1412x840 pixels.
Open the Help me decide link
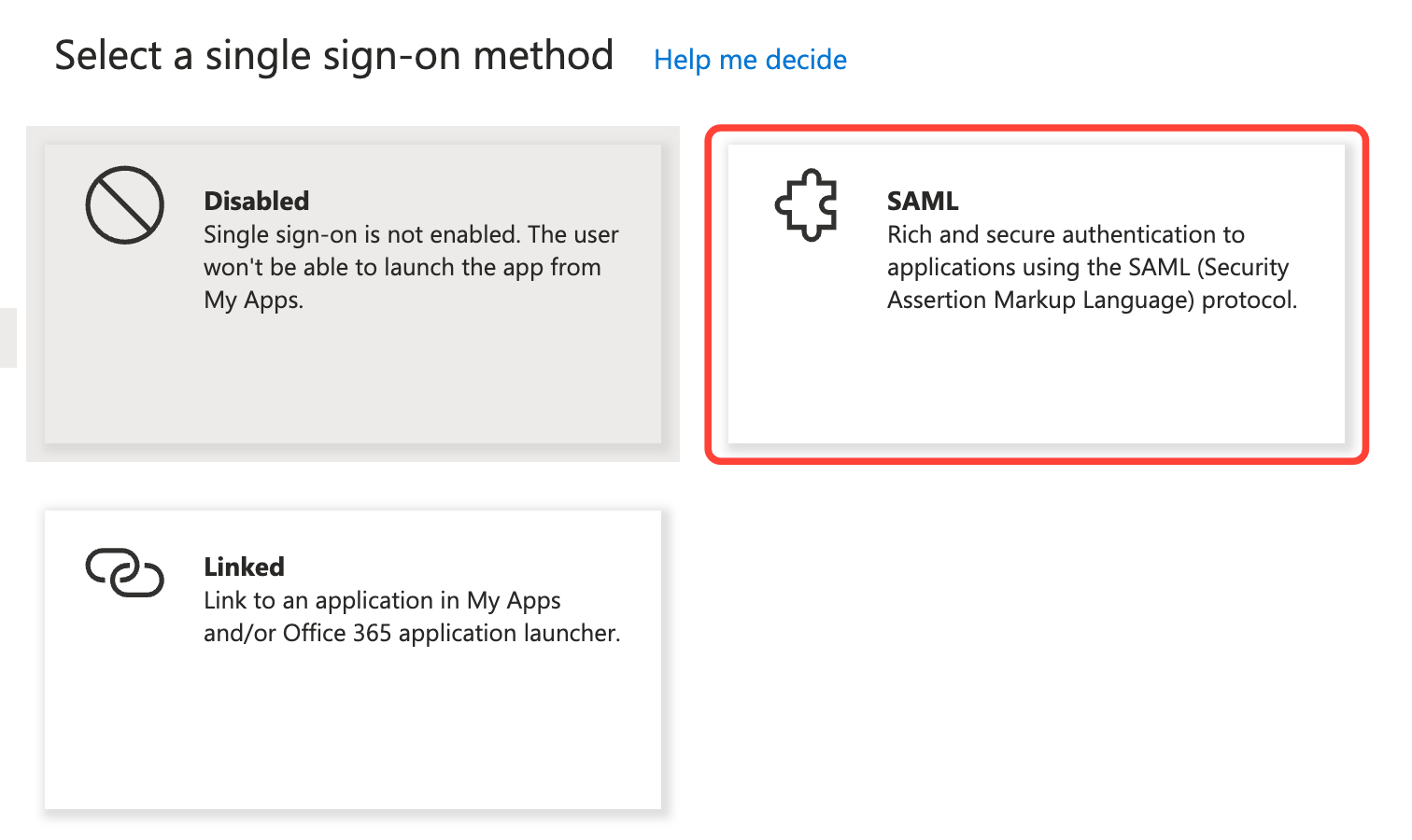[750, 60]
